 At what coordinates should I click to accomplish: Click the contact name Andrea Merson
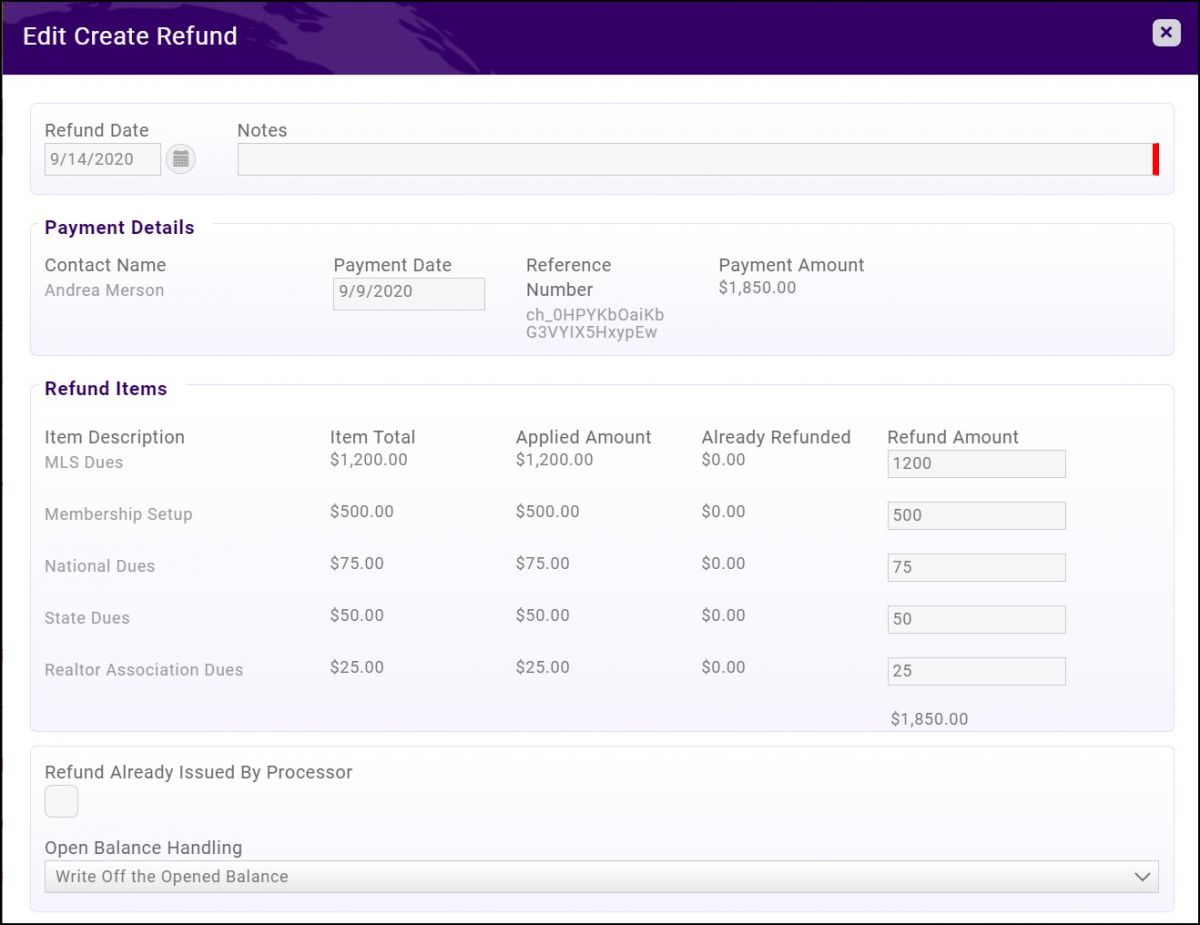pyautogui.click(x=104, y=290)
